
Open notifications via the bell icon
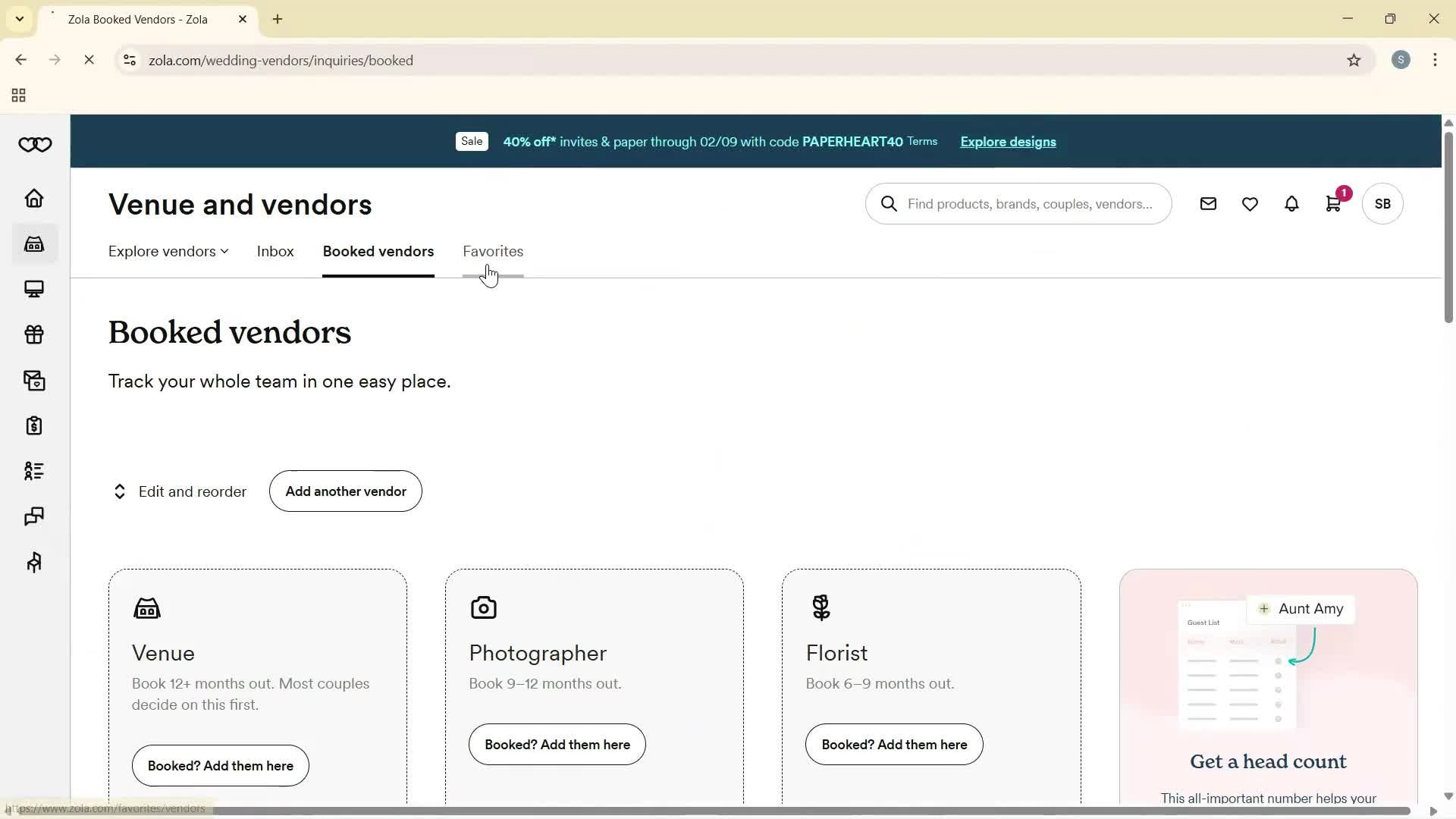pyautogui.click(x=1291, y=203)
